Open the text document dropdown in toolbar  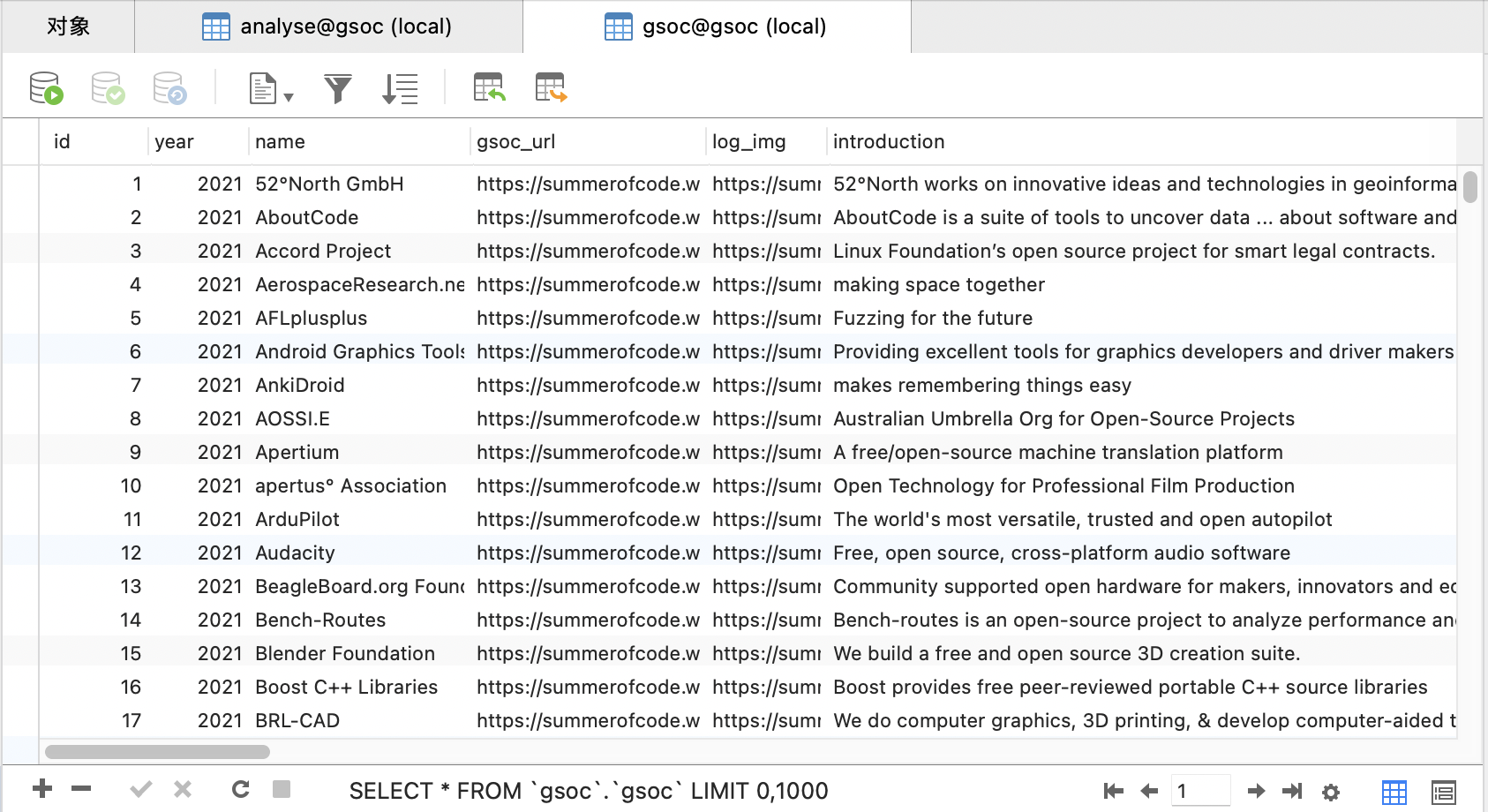[271, 88]
